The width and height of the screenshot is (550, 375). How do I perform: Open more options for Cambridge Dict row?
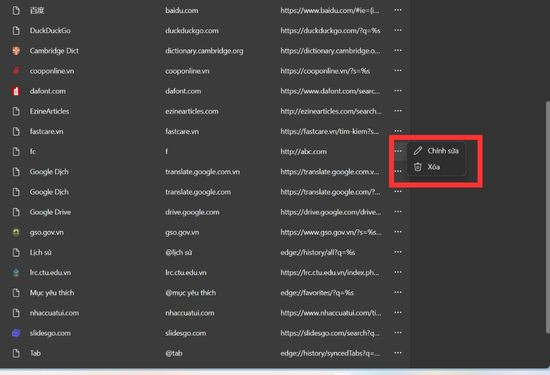click(x=398, y=51)
